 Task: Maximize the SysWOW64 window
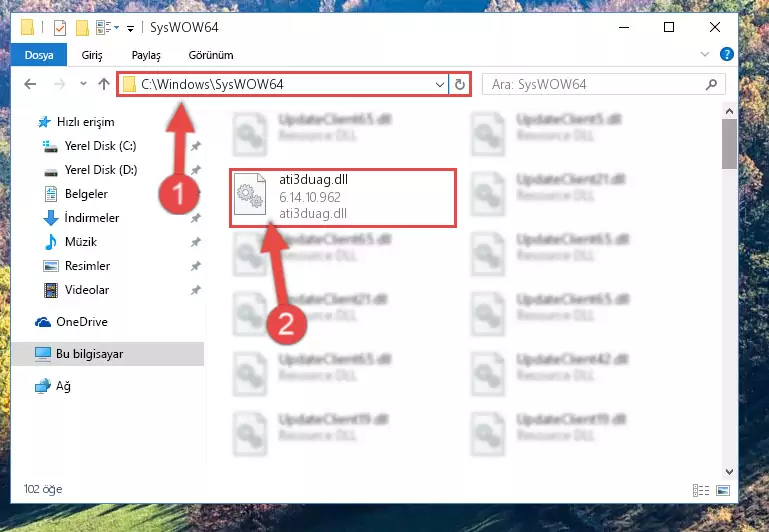669,27
